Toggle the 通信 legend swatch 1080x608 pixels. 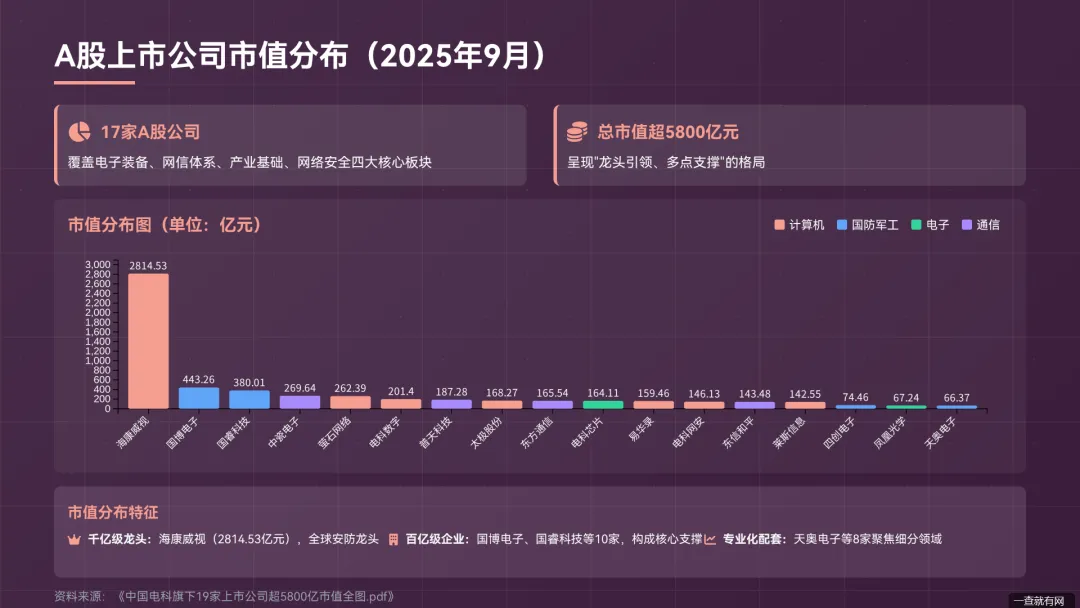[x=966, y=224]
